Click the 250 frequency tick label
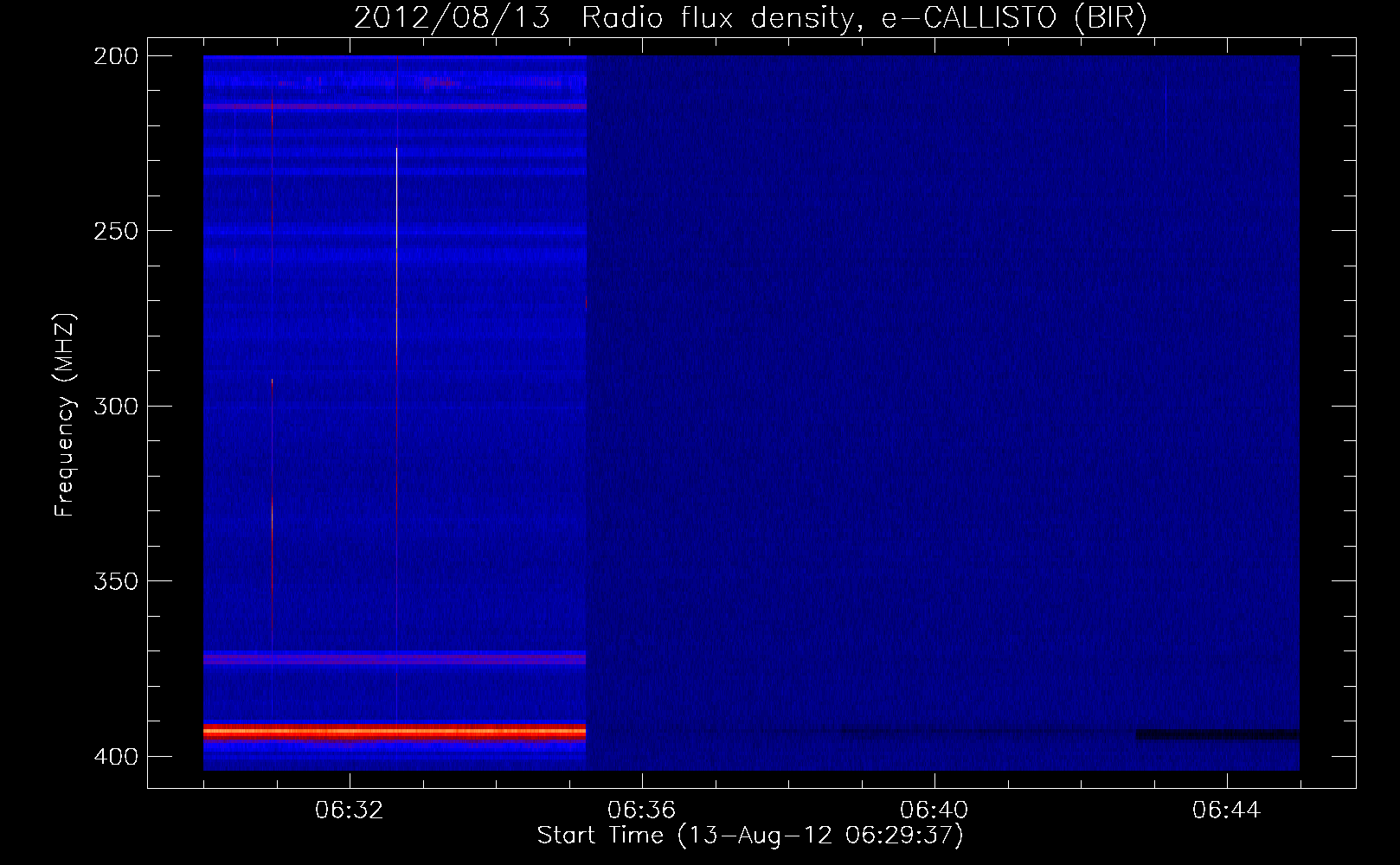This screenshot has width=1400, height=865. coord(116,231)
